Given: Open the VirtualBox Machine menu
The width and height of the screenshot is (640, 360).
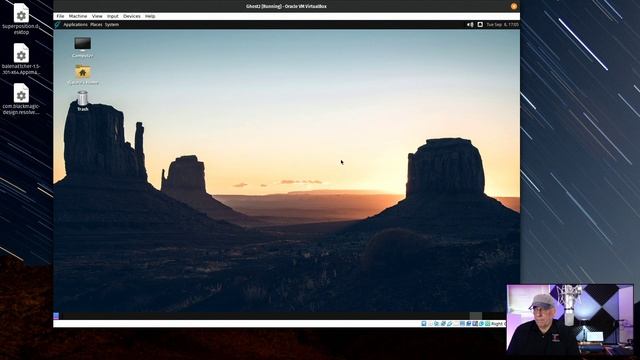Looking at the screenshot, I should (78, 16).
